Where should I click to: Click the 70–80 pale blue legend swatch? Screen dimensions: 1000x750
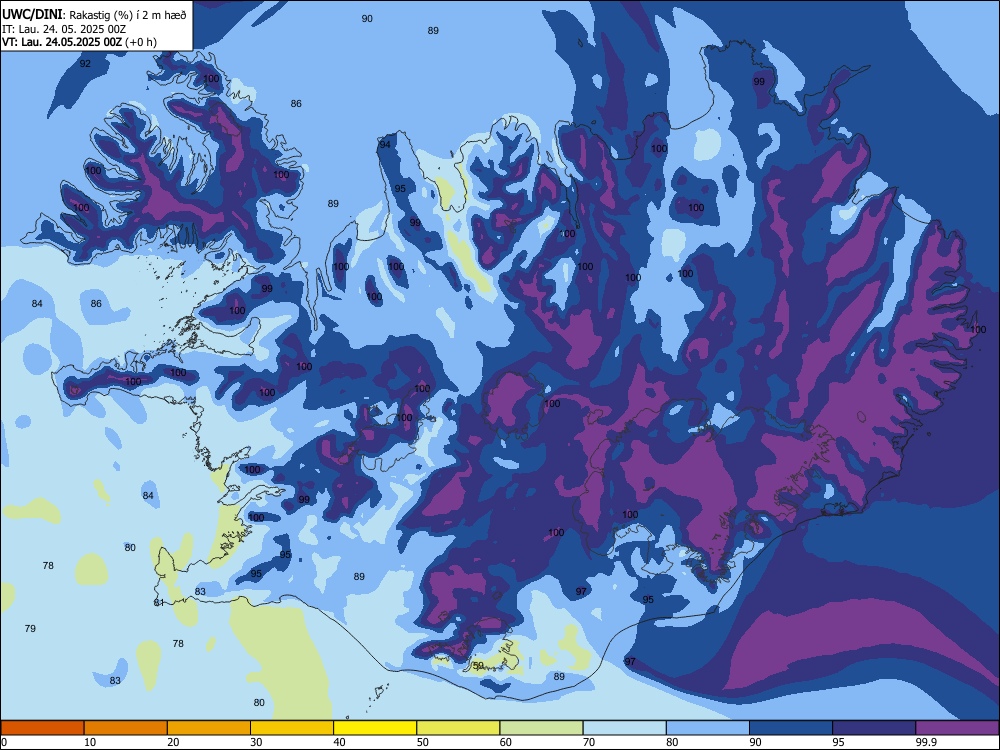click(625, 728)
